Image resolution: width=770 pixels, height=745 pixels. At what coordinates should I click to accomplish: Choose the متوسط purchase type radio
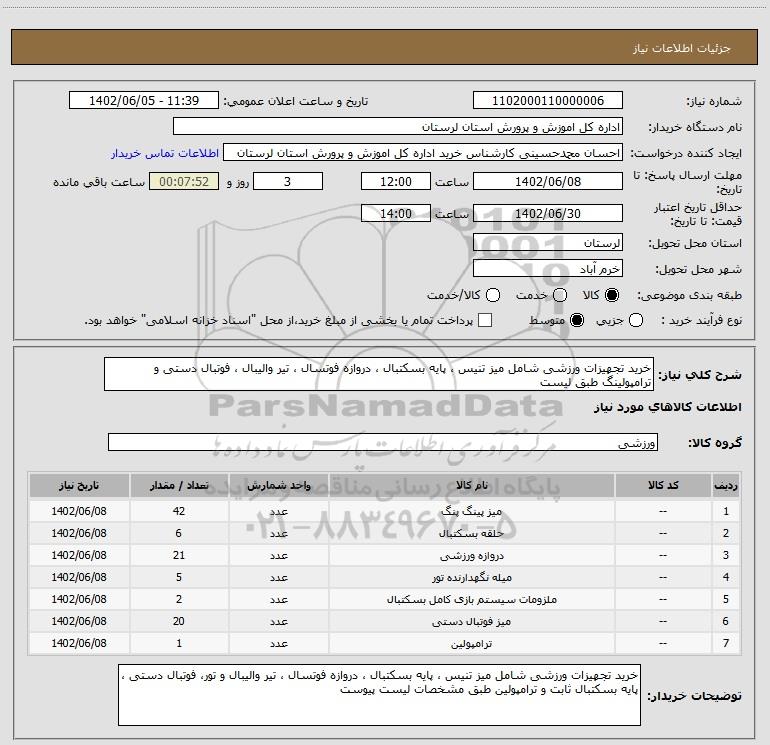pos(577,320)
